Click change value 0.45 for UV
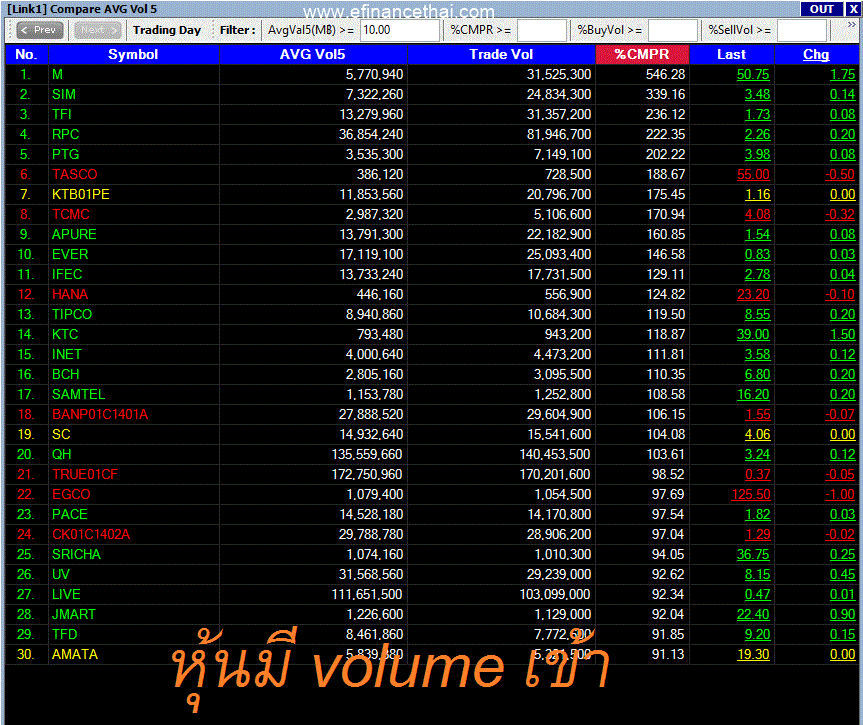 pos(842,575)
